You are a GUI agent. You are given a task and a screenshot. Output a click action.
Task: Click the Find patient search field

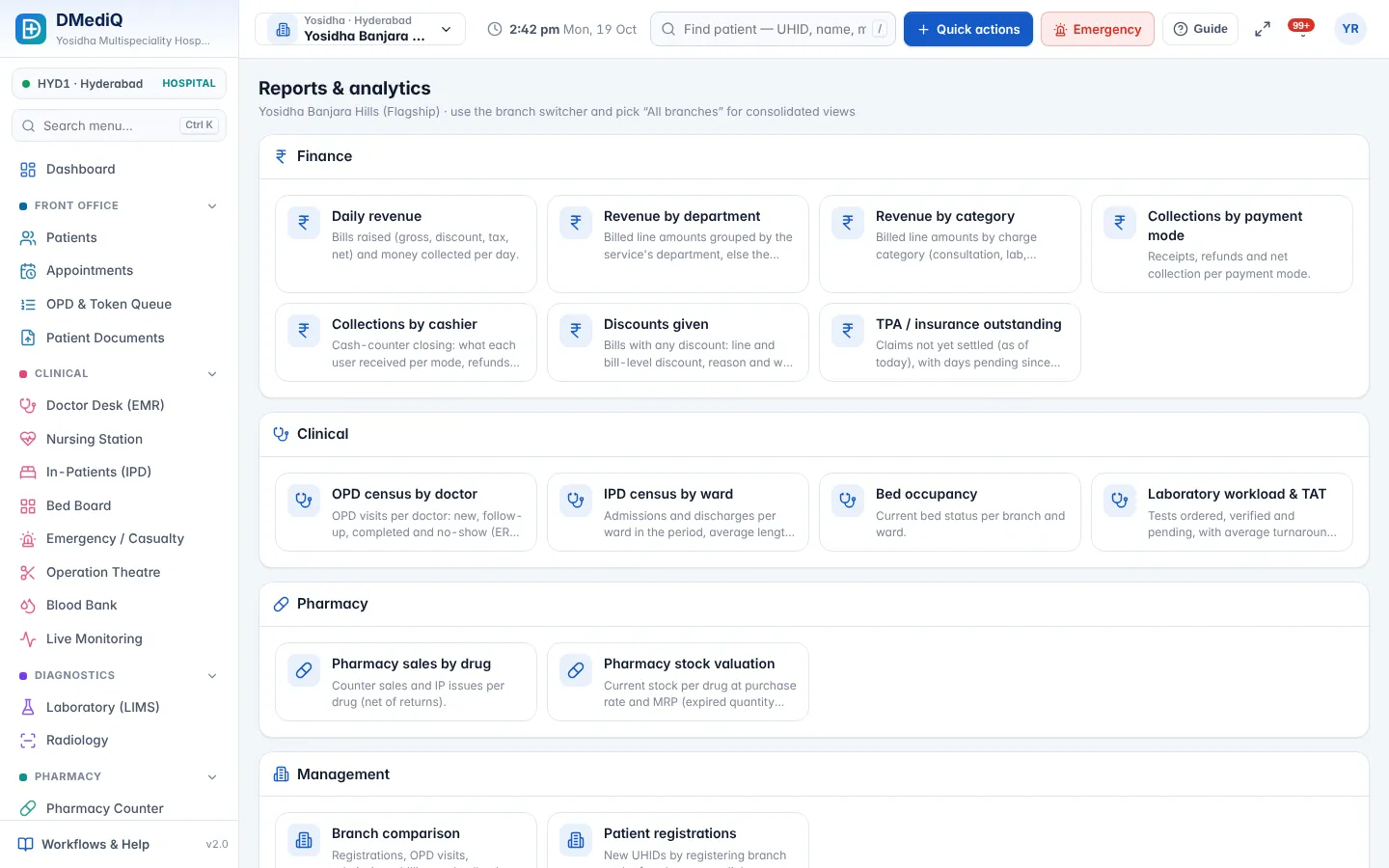[774, 29]
